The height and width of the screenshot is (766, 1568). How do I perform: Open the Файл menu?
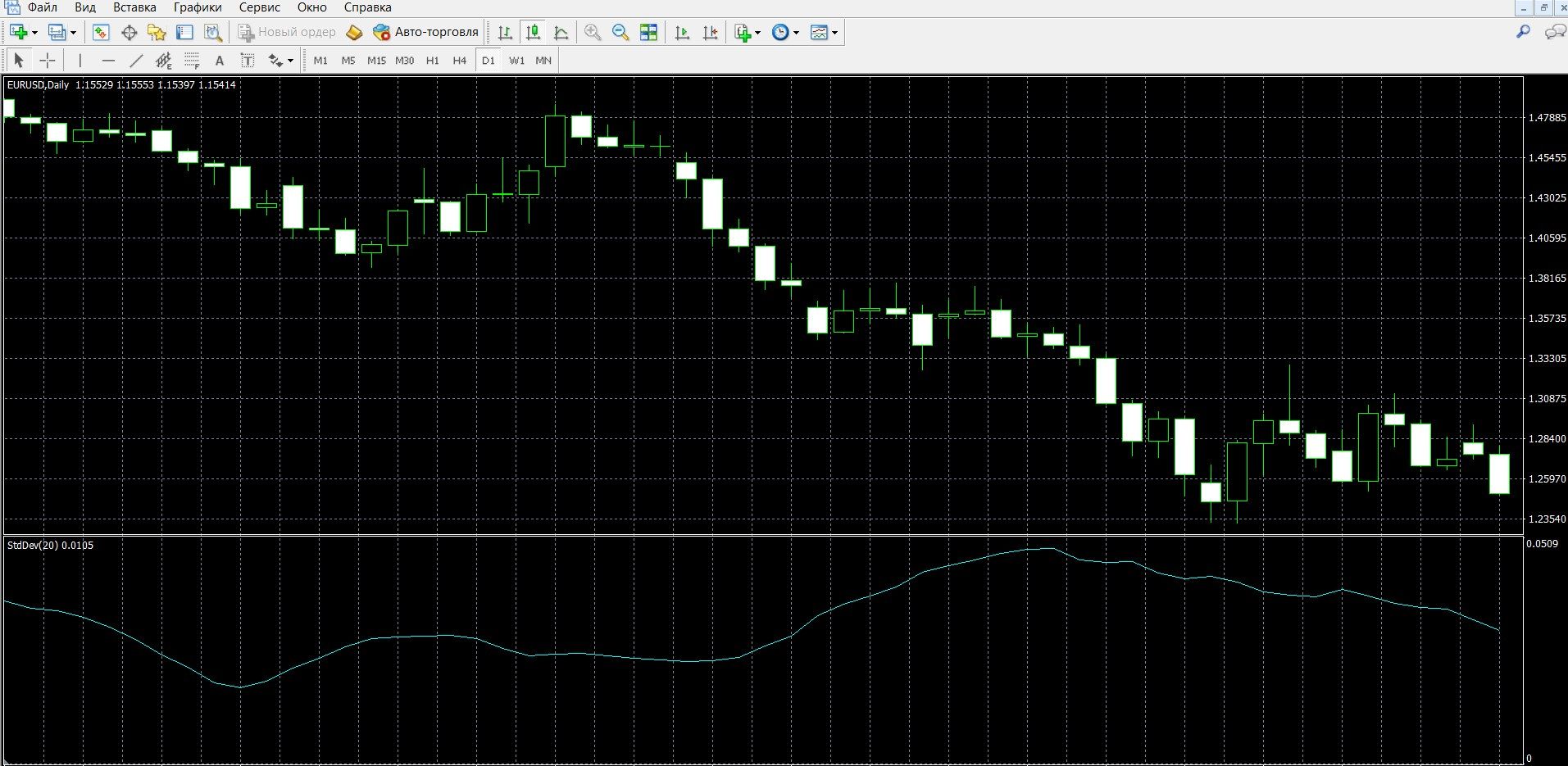pyautogui.click(x=43, y=7)
